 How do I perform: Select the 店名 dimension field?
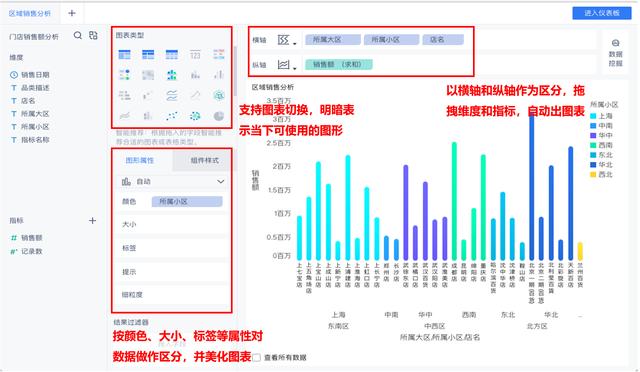[28, 101]
